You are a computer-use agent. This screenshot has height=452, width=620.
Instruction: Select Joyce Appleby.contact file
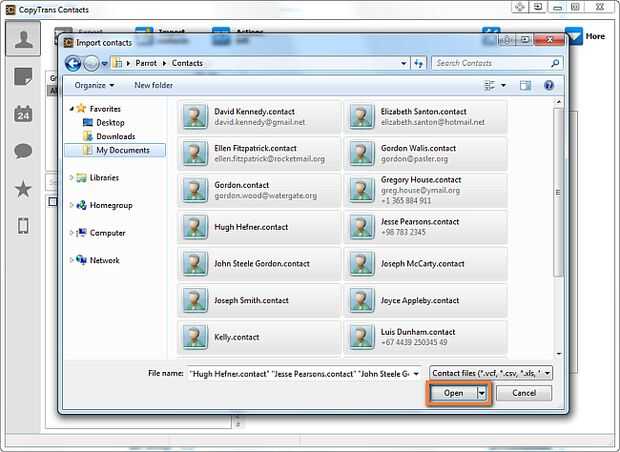click(425, 301)
